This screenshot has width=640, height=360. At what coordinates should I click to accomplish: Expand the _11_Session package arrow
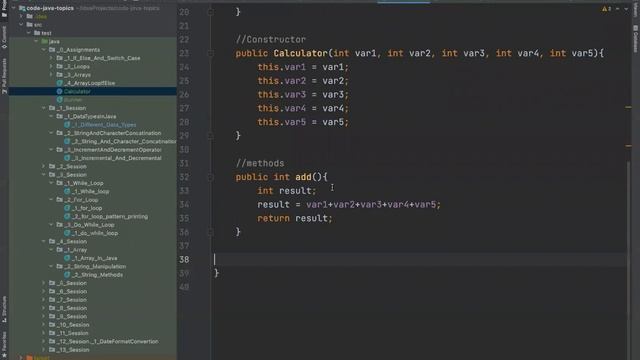44,333
